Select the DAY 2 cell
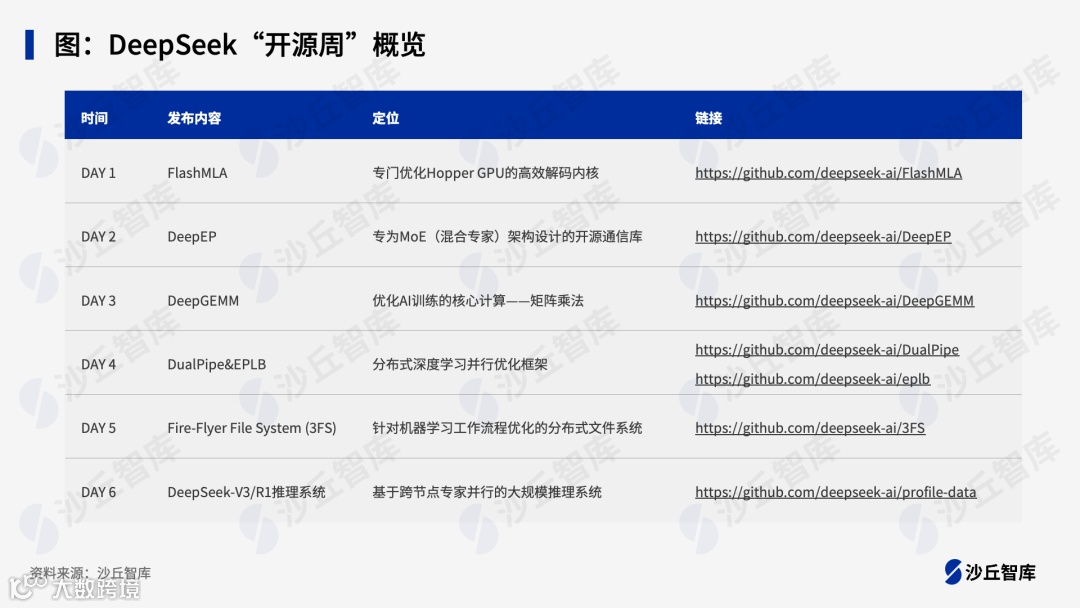 (98, 237)
